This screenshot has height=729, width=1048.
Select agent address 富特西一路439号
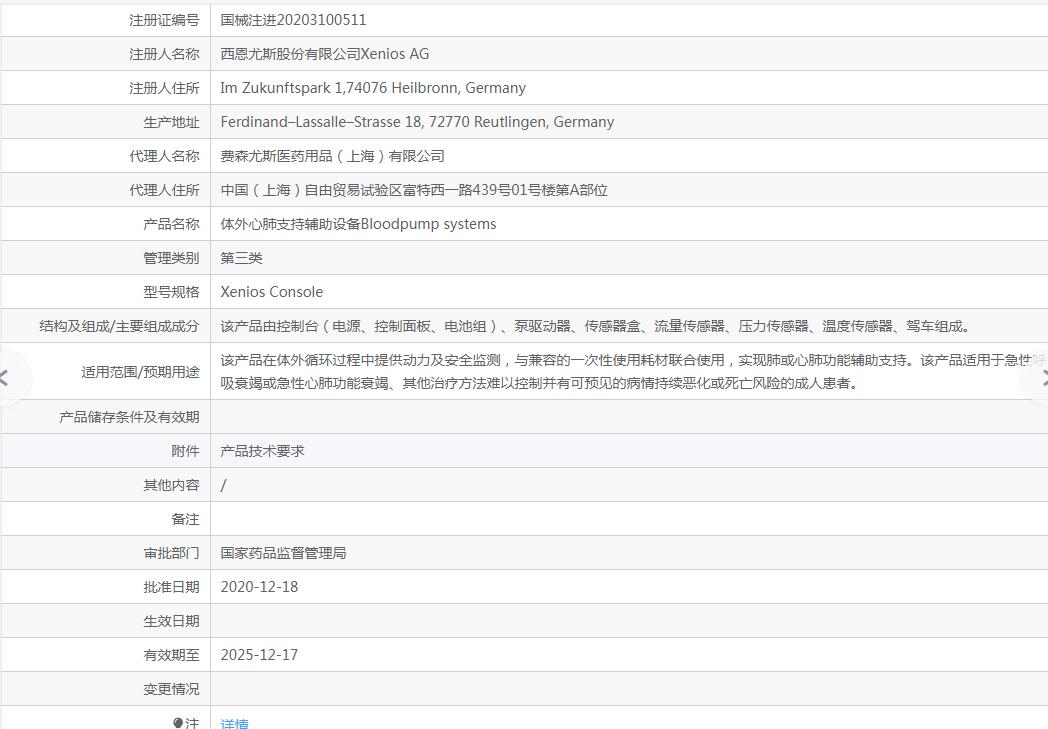pos(456,190)
